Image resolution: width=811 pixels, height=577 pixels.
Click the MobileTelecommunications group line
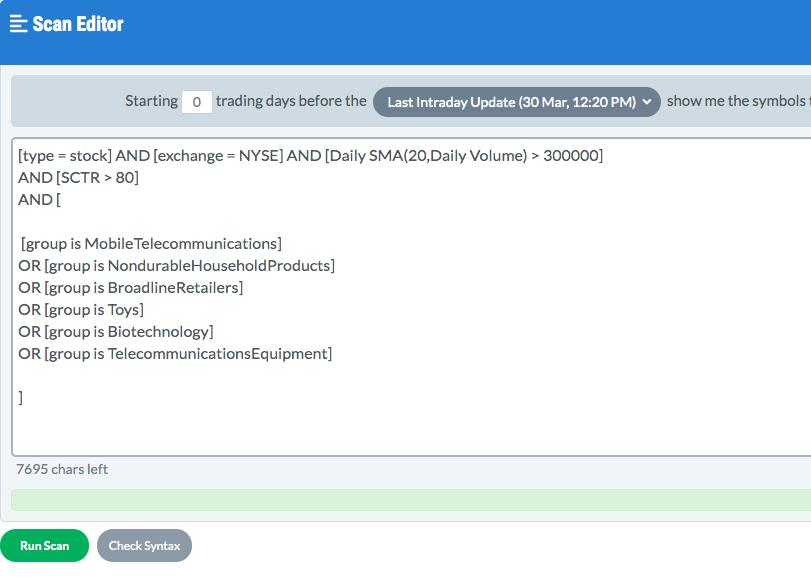(x=152, y=244)
